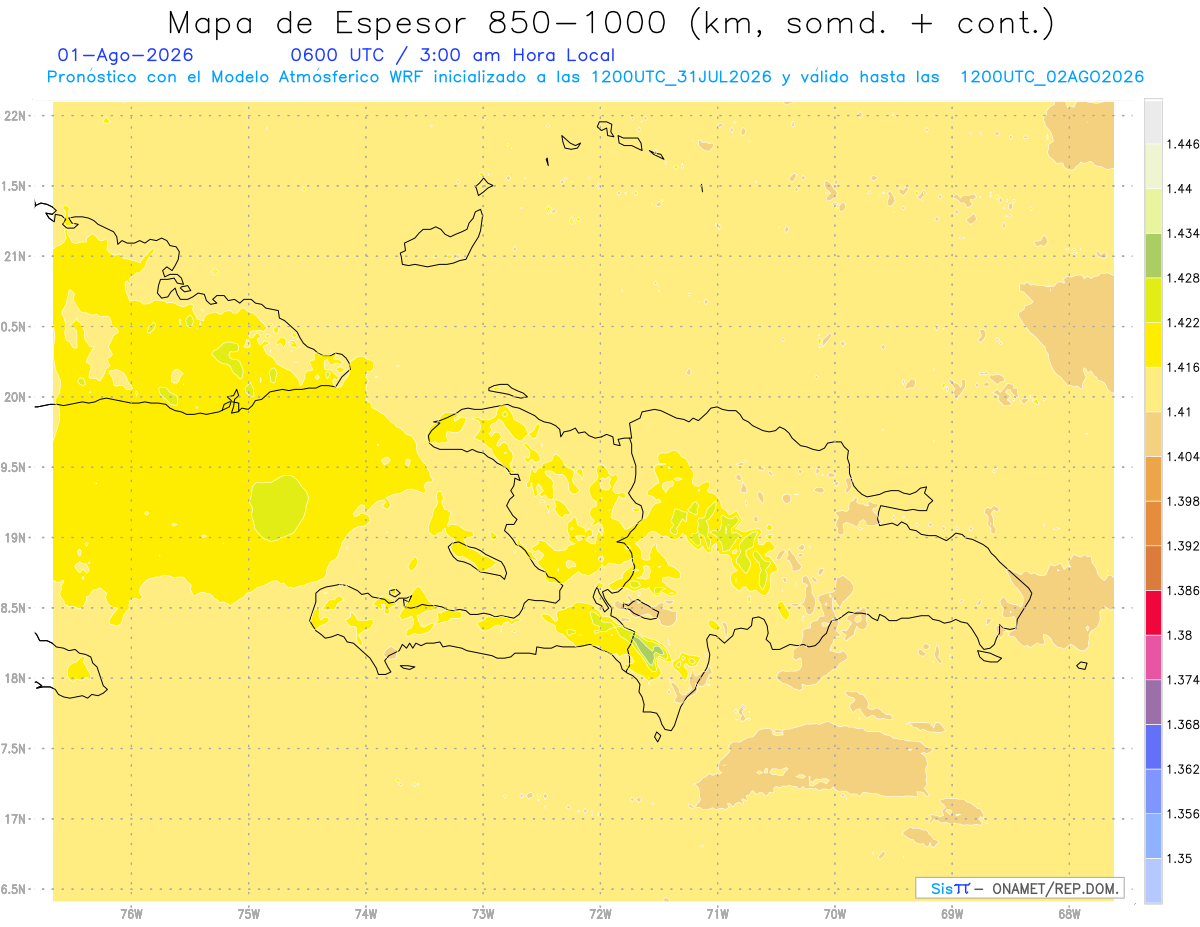Click the yellow-green swatch between 1.422 and 1.428

1153,300
